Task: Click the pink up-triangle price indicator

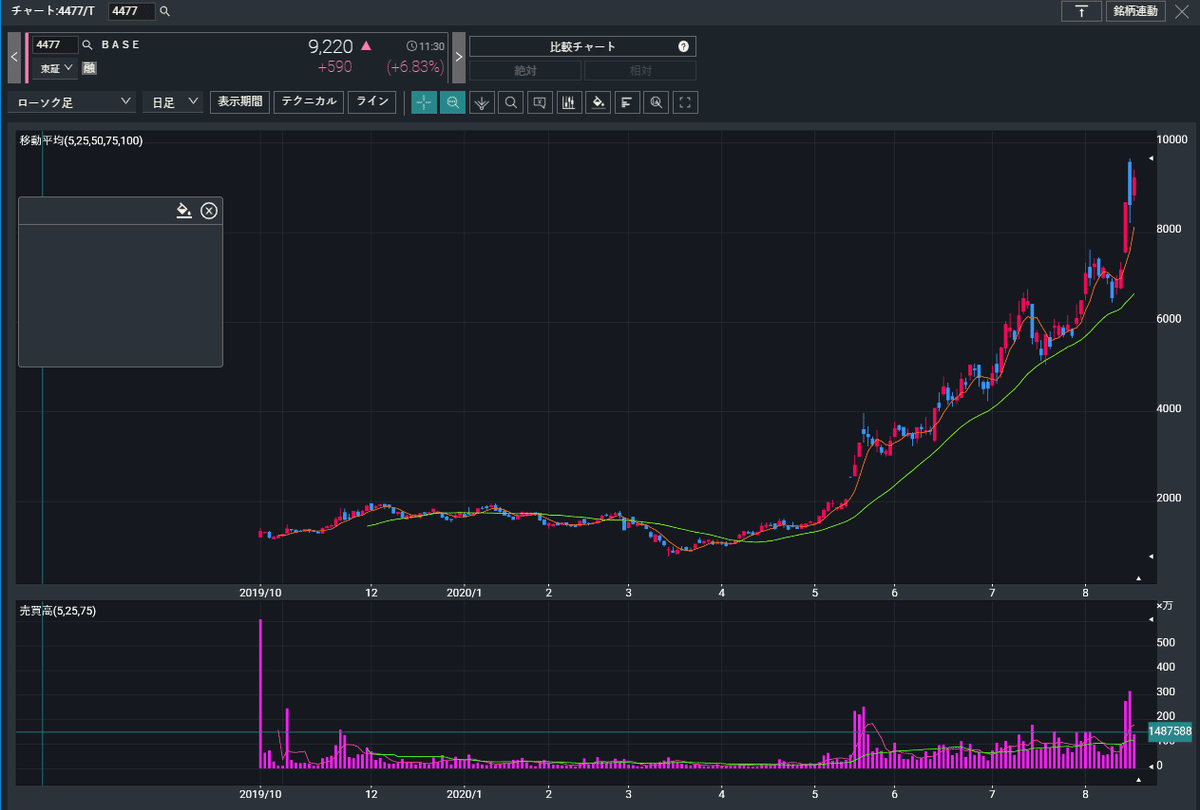Action: tap(365, 46)
